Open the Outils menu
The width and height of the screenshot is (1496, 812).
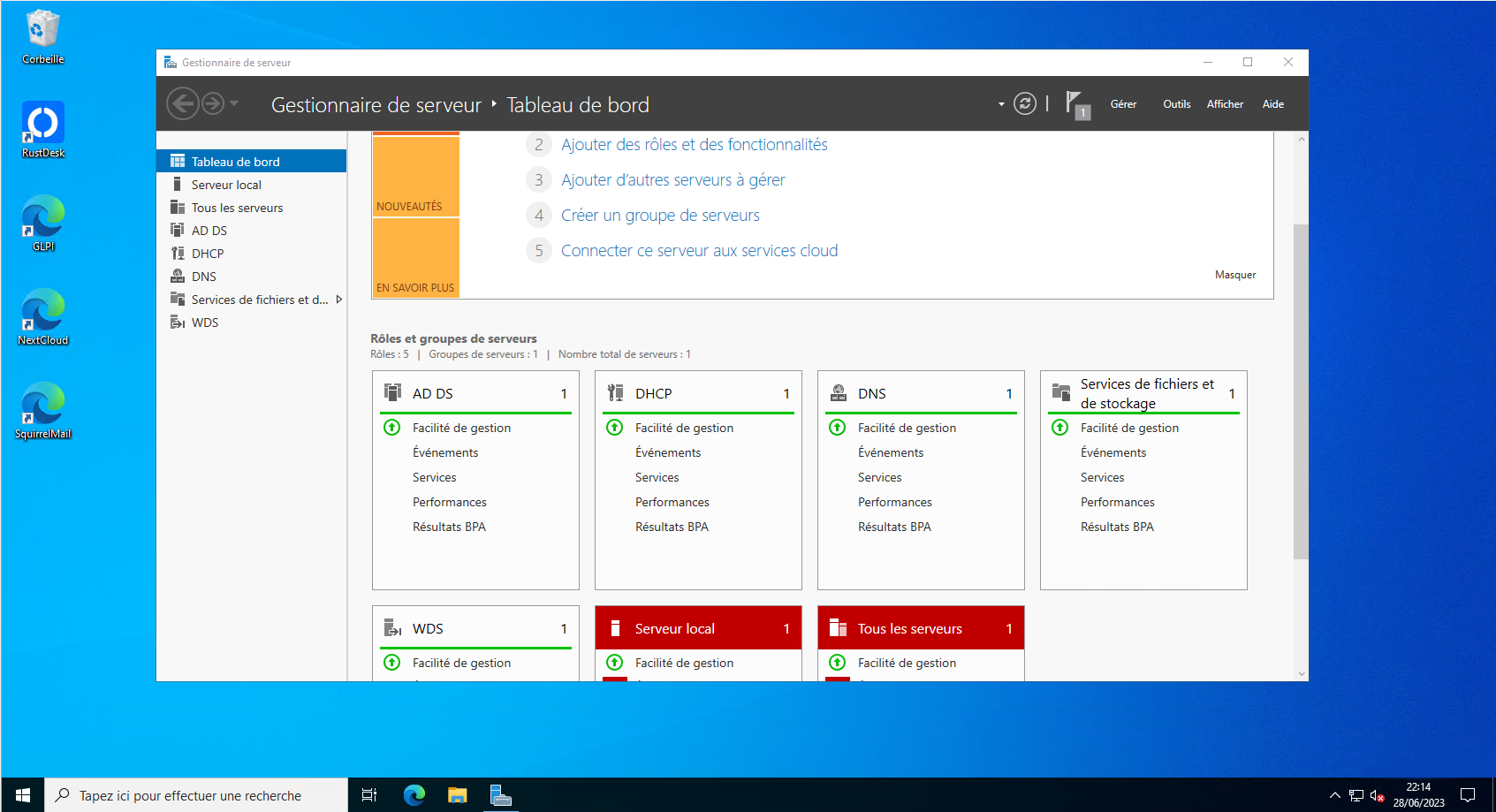pos(1176,104)
